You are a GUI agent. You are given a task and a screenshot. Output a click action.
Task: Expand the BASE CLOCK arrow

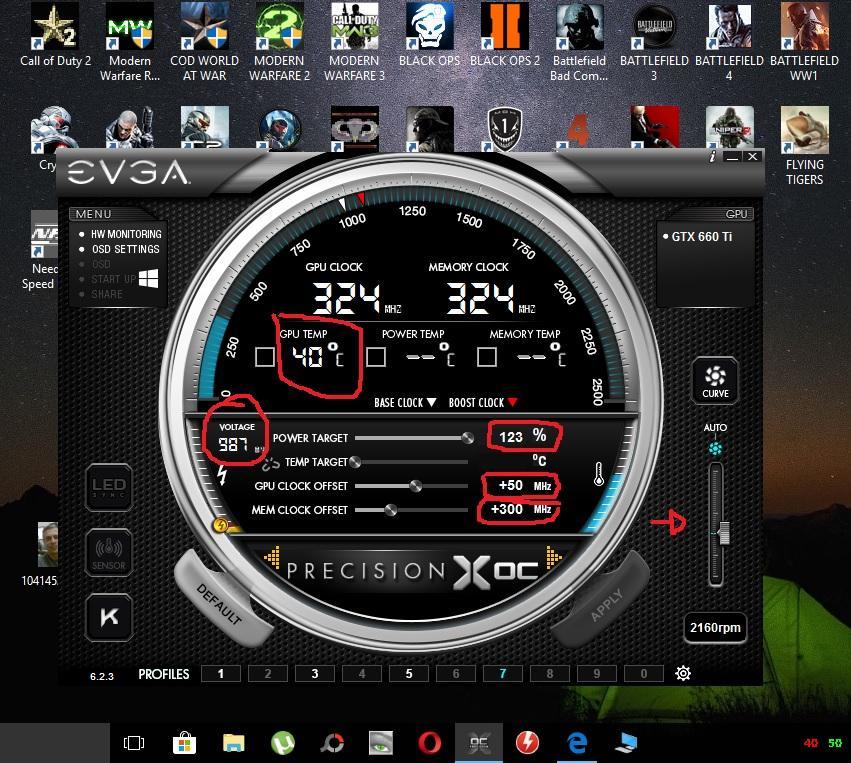click(431, 402)
